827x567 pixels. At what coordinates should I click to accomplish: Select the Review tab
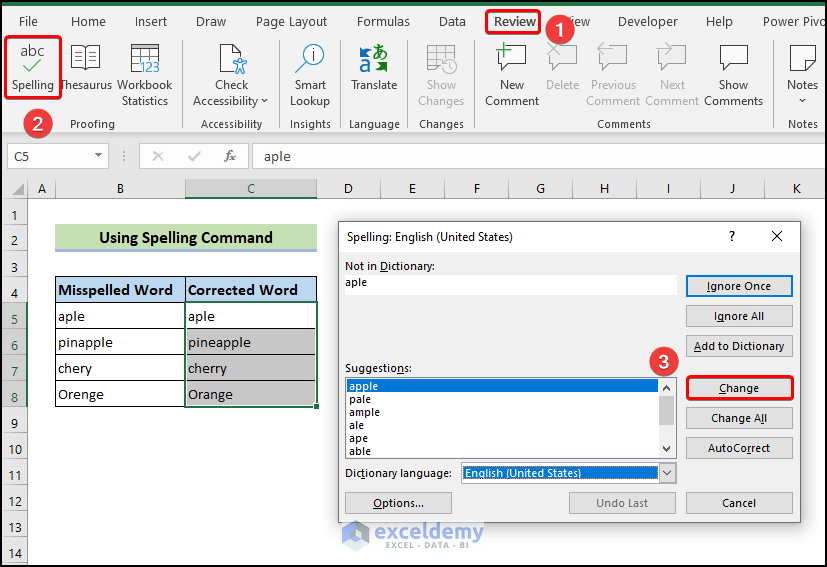[x=514, y=22]
